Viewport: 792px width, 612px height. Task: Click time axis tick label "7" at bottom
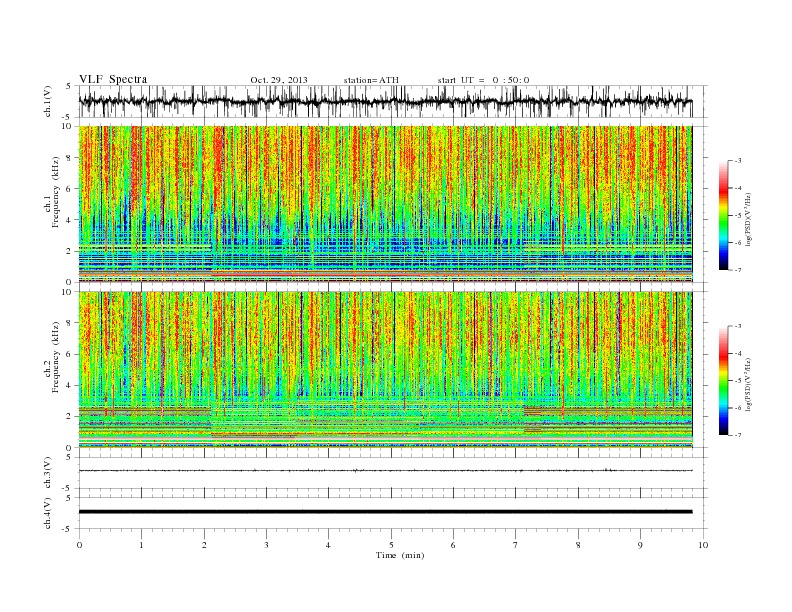[516, 545]
